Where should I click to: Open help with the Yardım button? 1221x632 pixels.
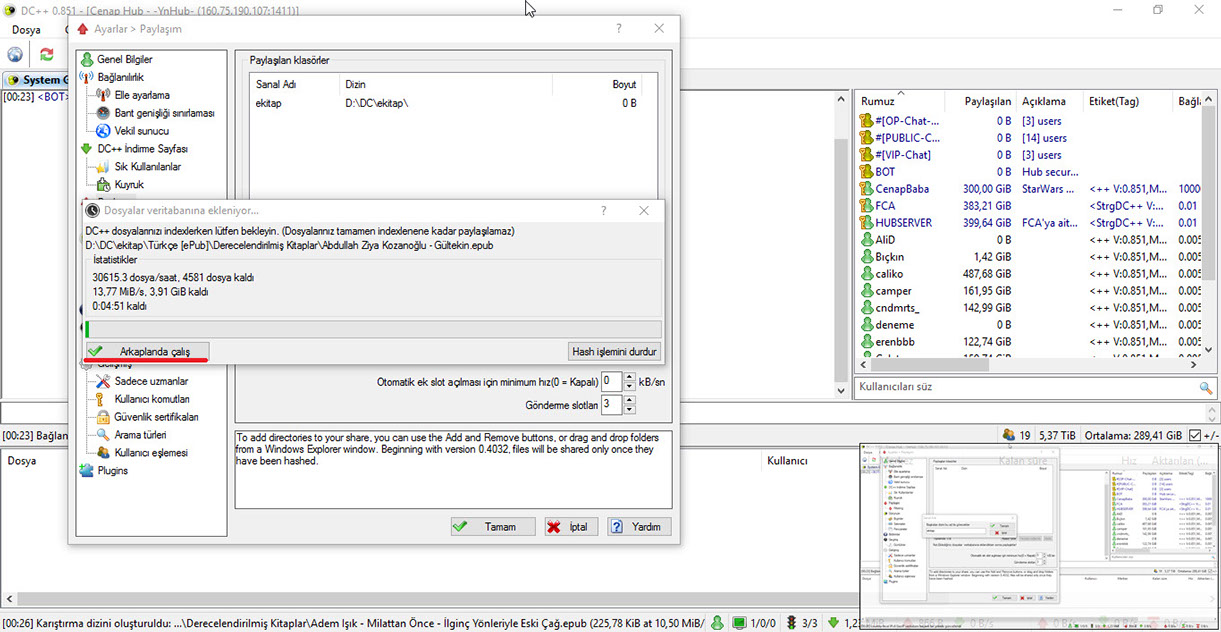click(639, 526)
